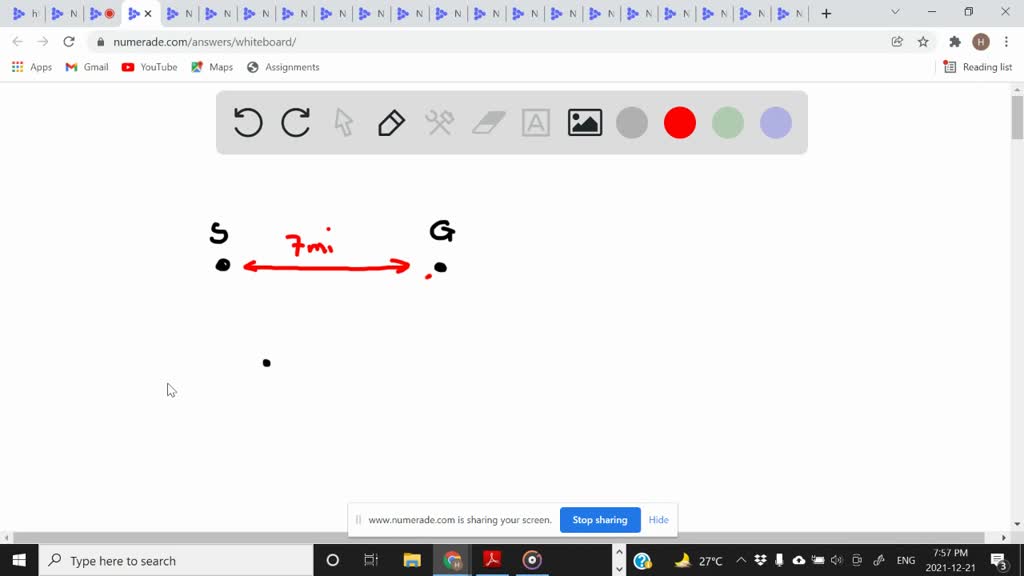Hide the screen sharing notification bar
The width and height of the screenshot is (1024, 576).
click(x=658, y=520)
